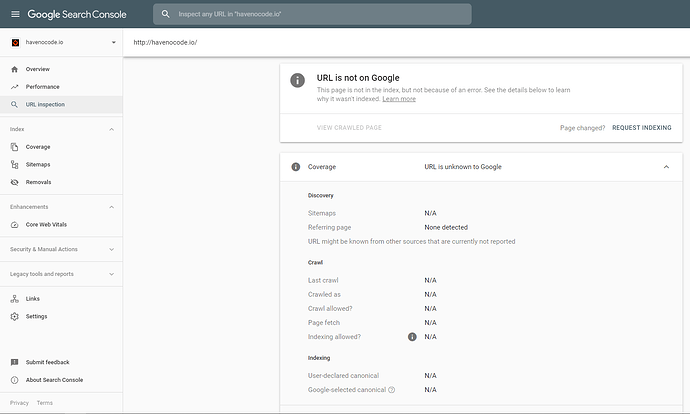Click the Coverage pages icon

(x=15, y=147)
